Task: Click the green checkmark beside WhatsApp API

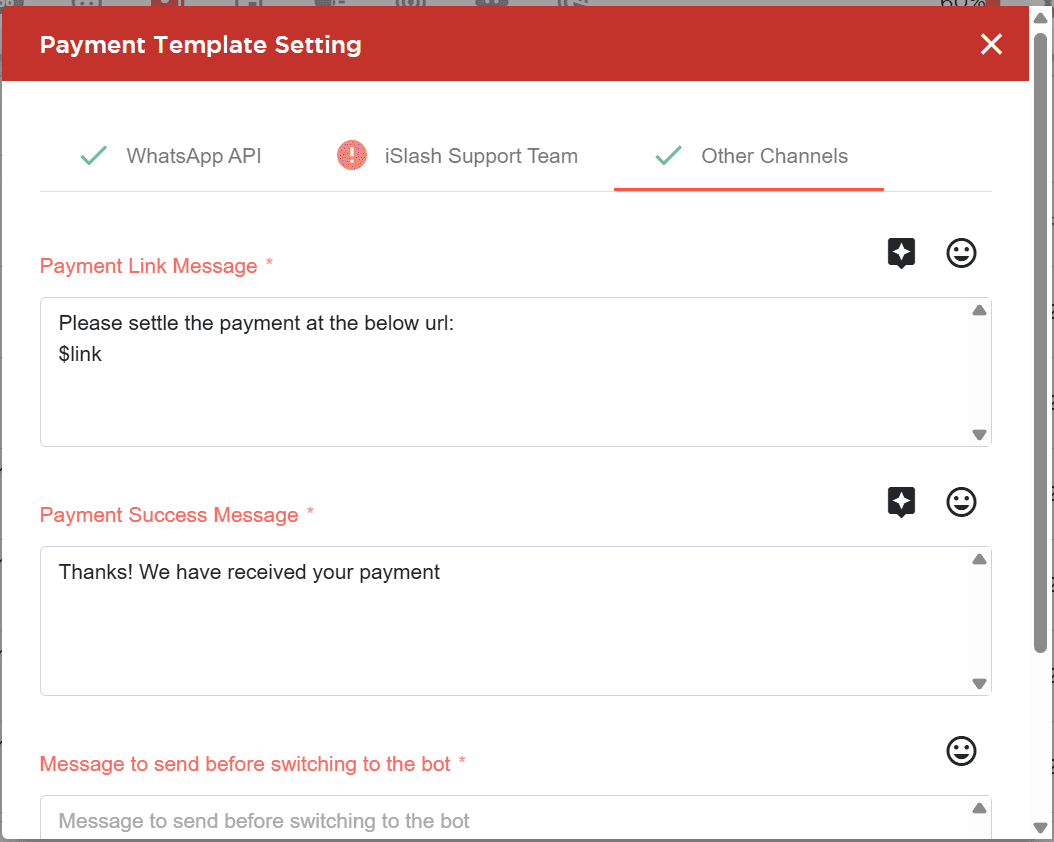Action: [x=93, y=155]
